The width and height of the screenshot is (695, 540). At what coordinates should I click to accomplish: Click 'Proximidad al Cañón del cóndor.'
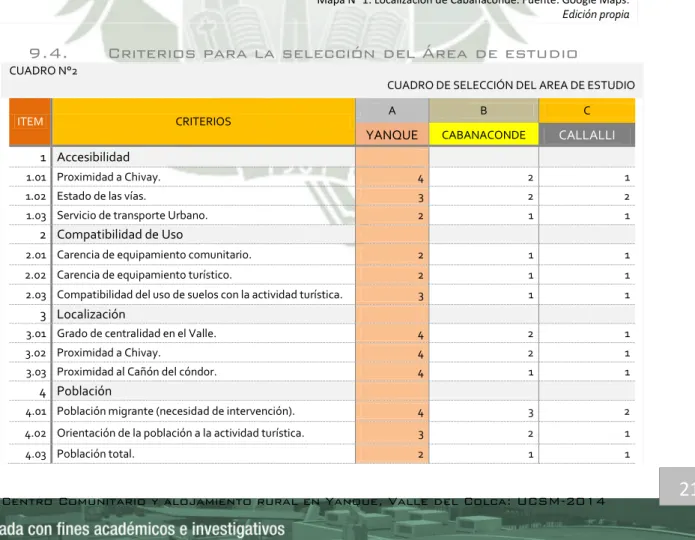click(137, 372)
